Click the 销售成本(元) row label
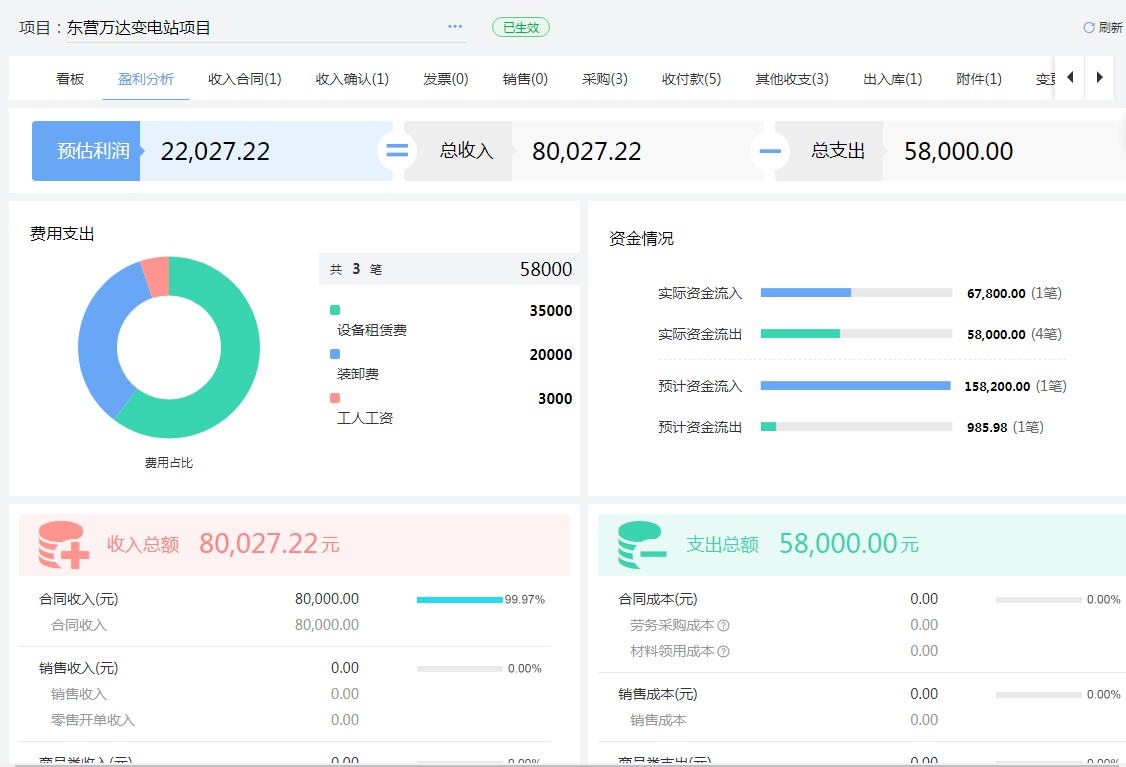This screenshot has height=767, width=1126. 658,694
